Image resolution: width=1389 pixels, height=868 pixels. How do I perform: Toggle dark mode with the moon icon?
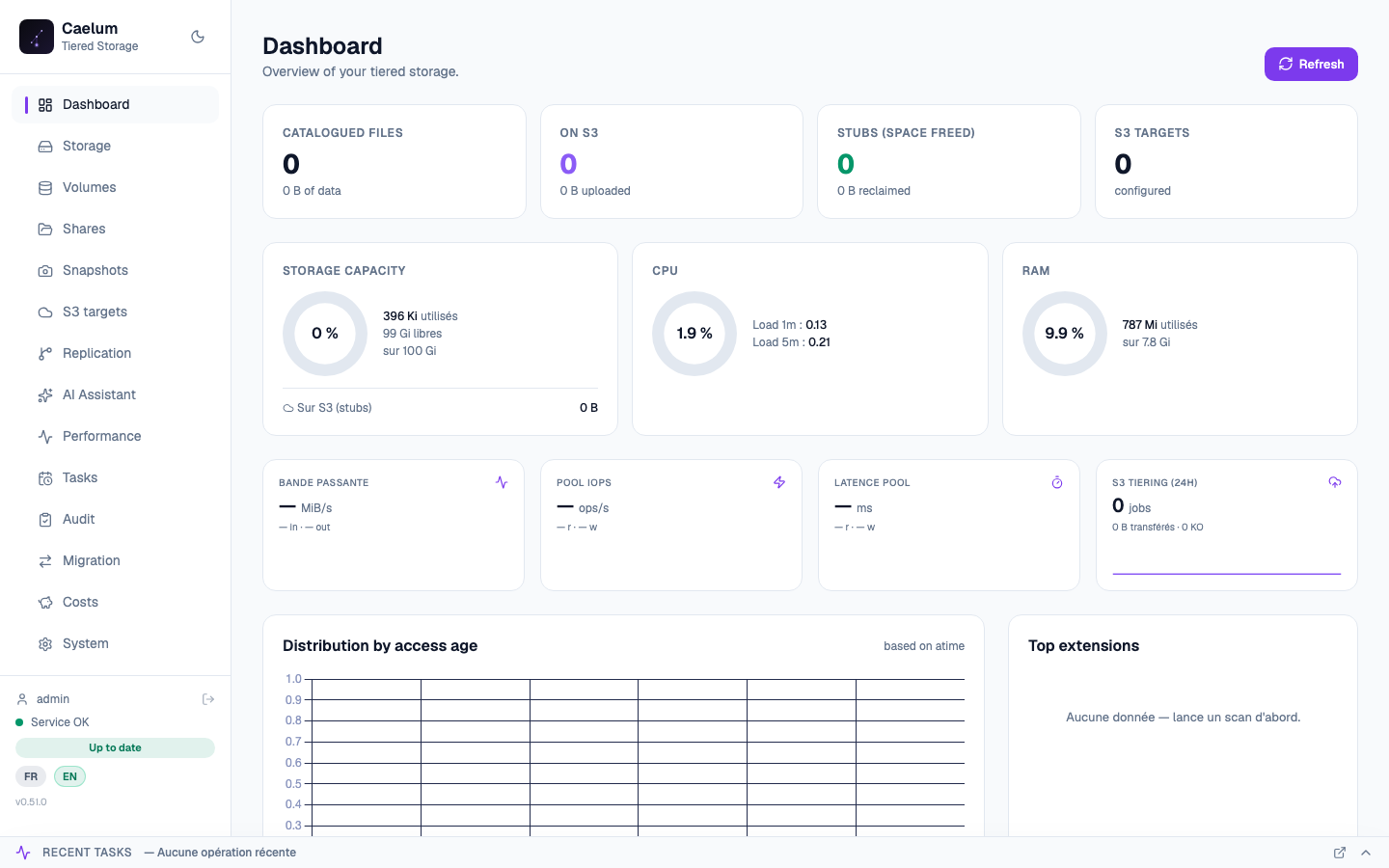pos(198,37)
